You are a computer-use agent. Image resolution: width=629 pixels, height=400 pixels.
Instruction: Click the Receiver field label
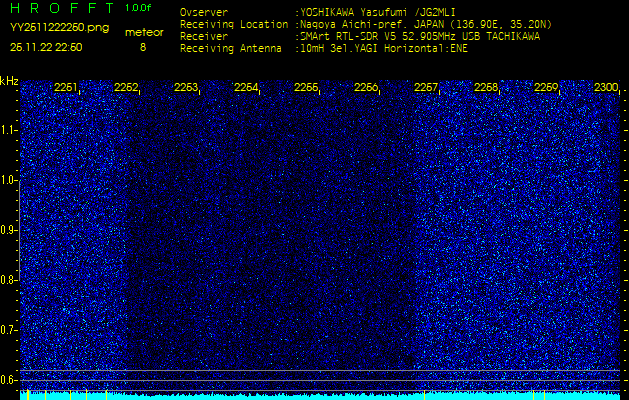coord(204,37)
